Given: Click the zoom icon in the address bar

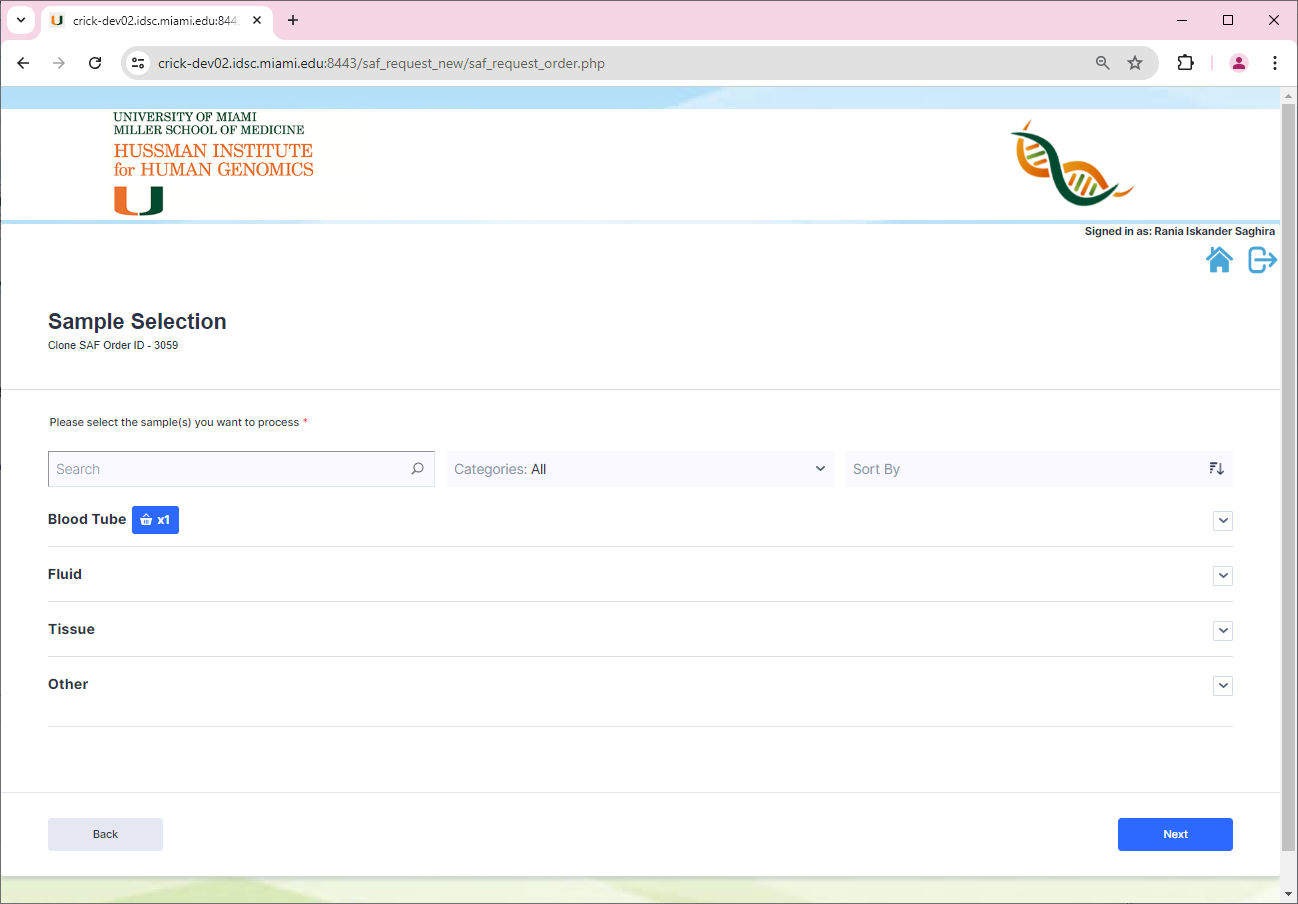Looking at the screenshot, I should 1102,62.
